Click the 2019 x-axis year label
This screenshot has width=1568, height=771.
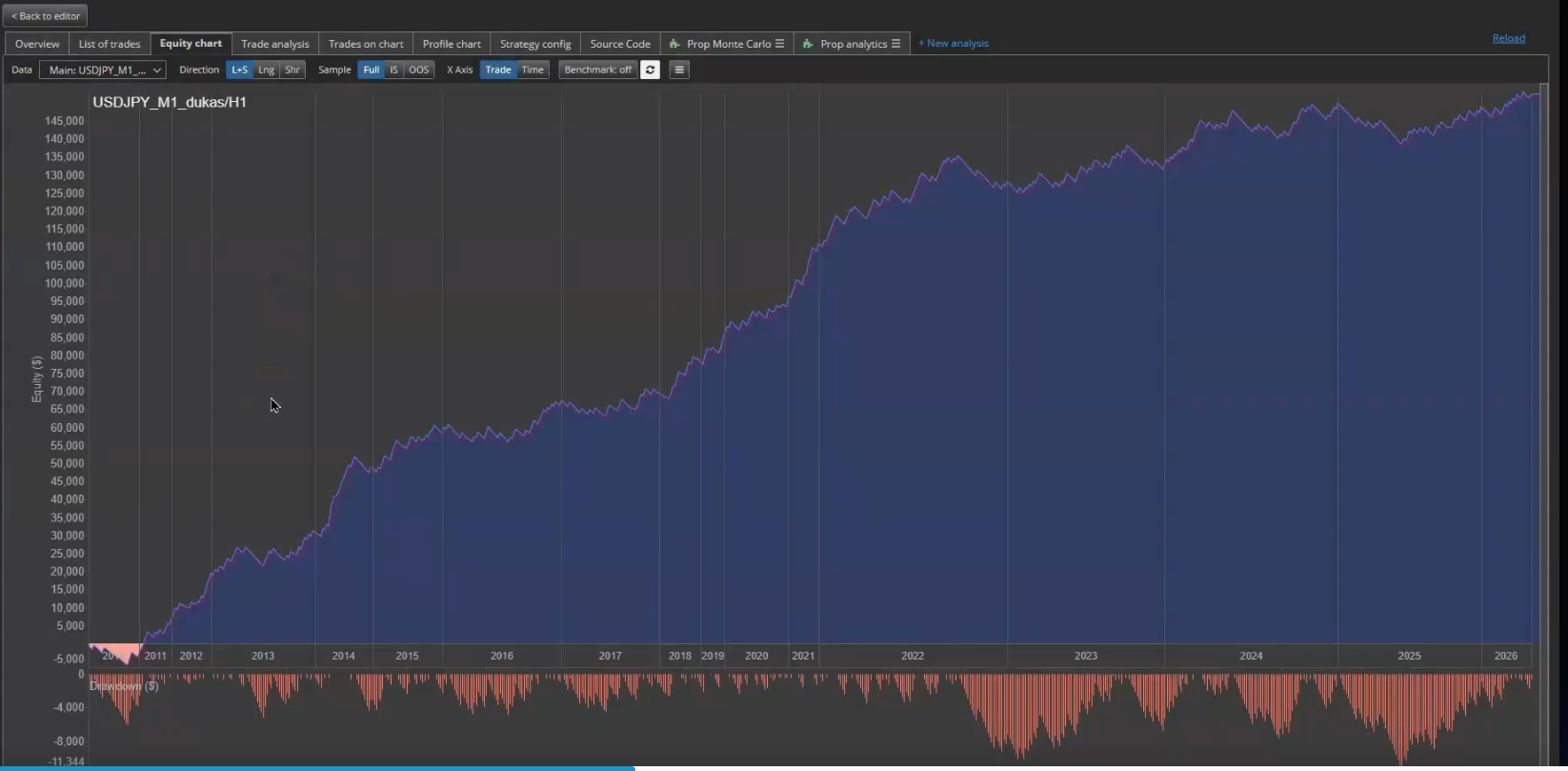(x=713, y=656)
